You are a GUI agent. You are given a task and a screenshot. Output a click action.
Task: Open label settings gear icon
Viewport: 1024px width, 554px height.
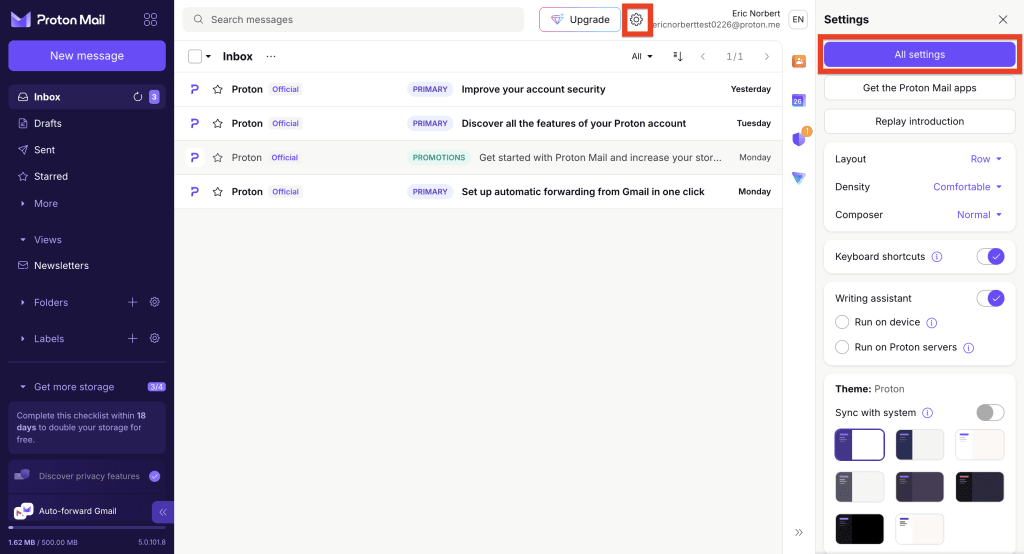pyautogui.click(x=155, y=338)
